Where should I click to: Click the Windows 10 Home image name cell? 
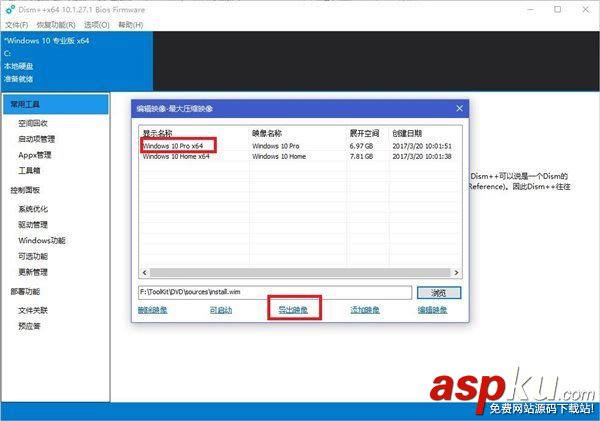(279, 156)
